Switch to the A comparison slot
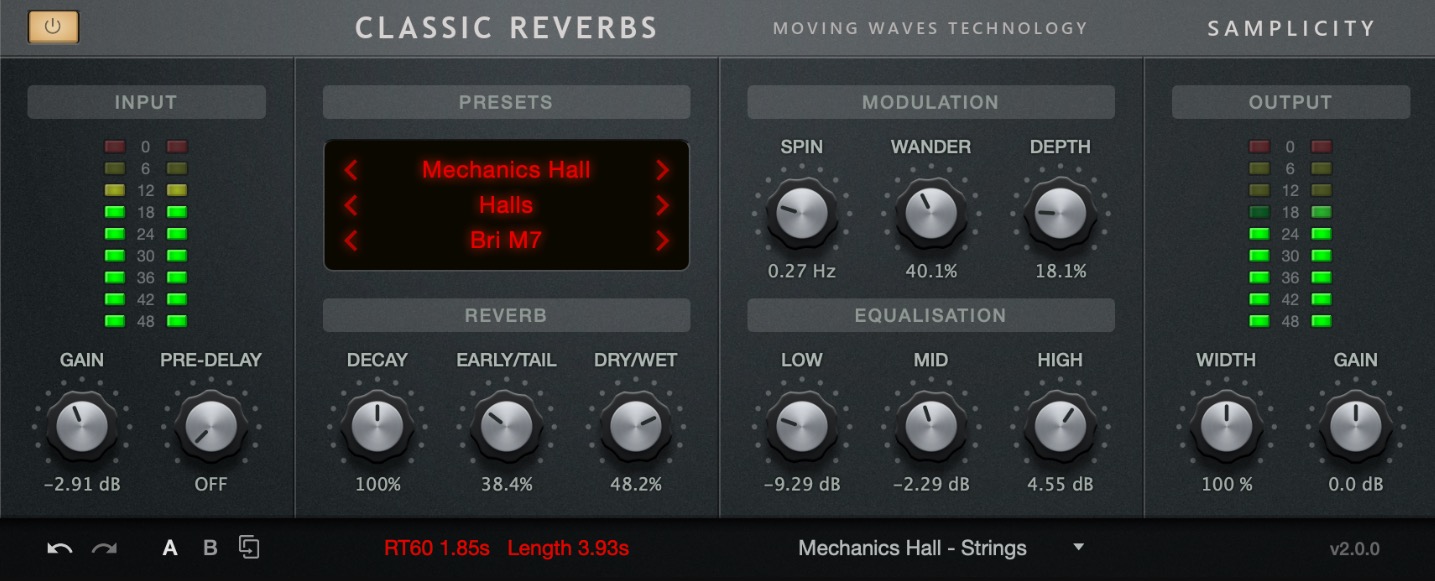 coord(170,548)
